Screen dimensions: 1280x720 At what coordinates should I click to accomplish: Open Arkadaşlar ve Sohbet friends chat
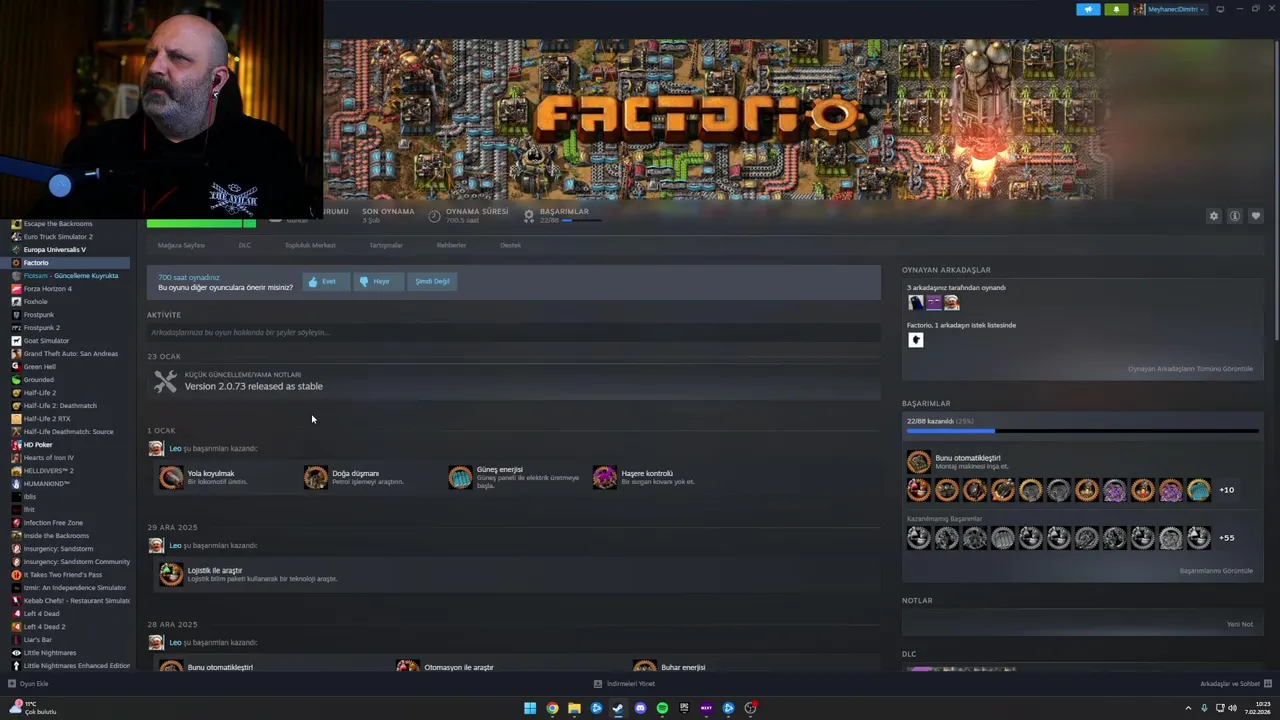click(x=1235, y=684)
